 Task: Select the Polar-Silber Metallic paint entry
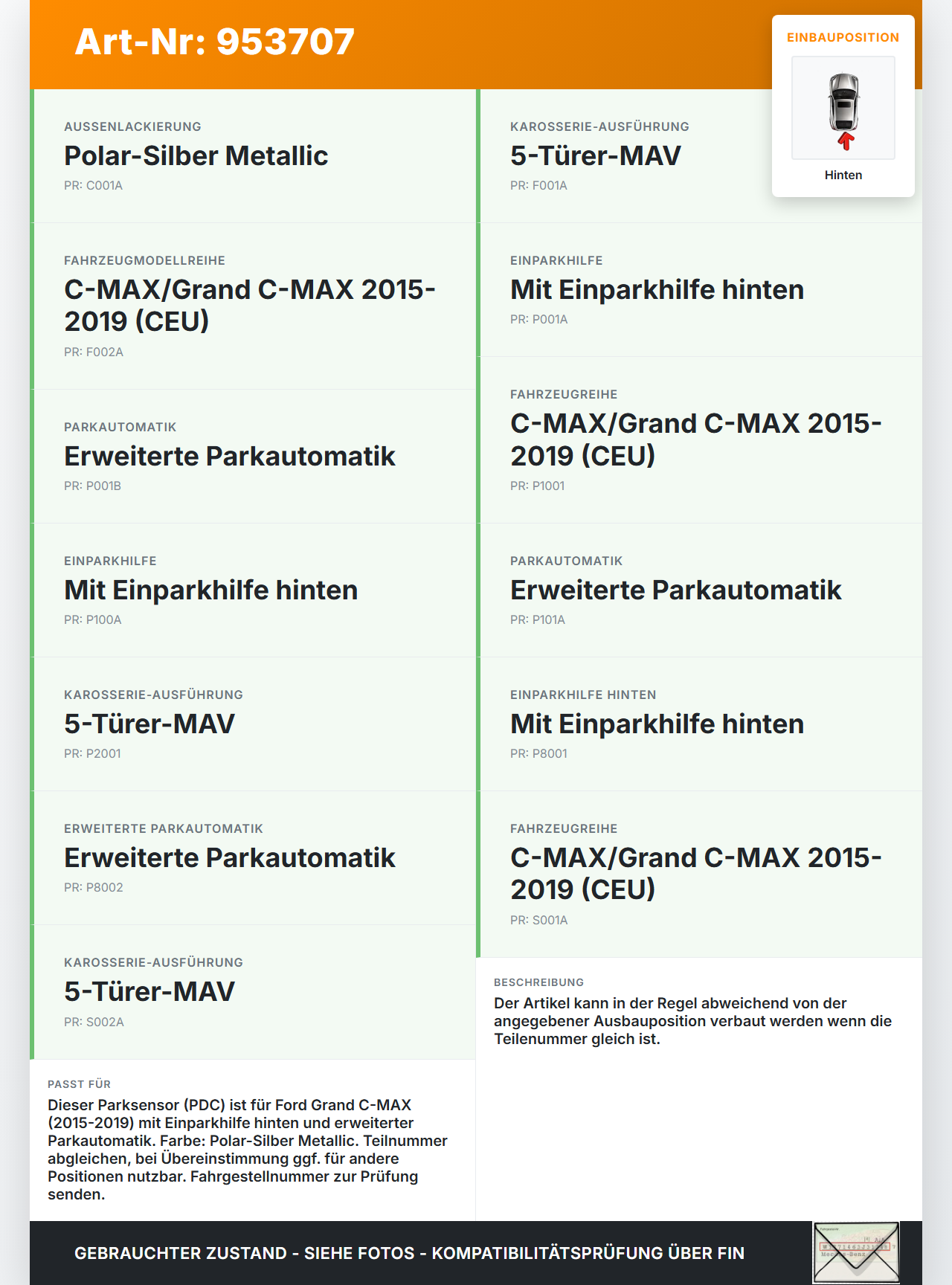pyautogui.click(x=196, y=155)
